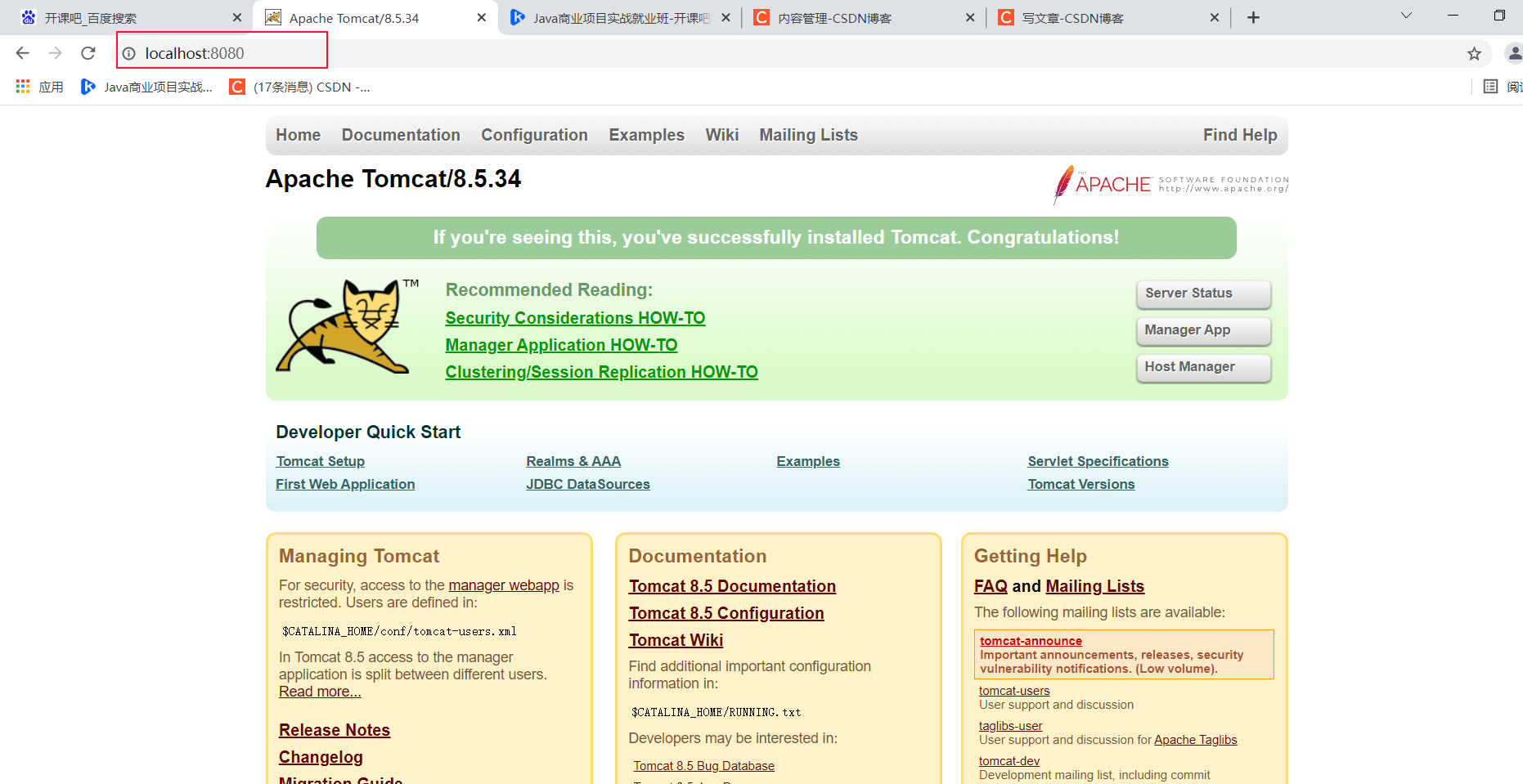Click the browser forward arrow
This screenshot has height=784, width=1523.
[55, 53]
